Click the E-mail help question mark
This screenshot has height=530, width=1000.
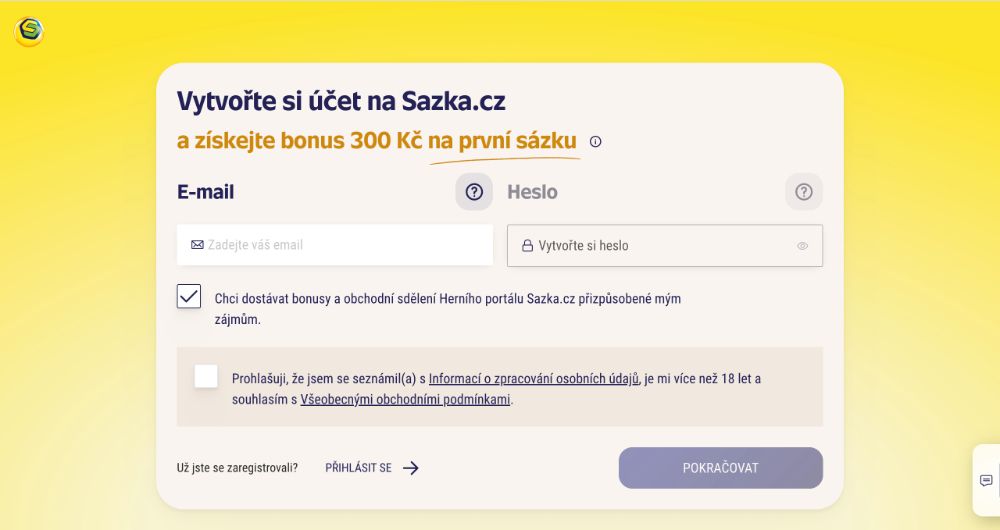point(474,192)
